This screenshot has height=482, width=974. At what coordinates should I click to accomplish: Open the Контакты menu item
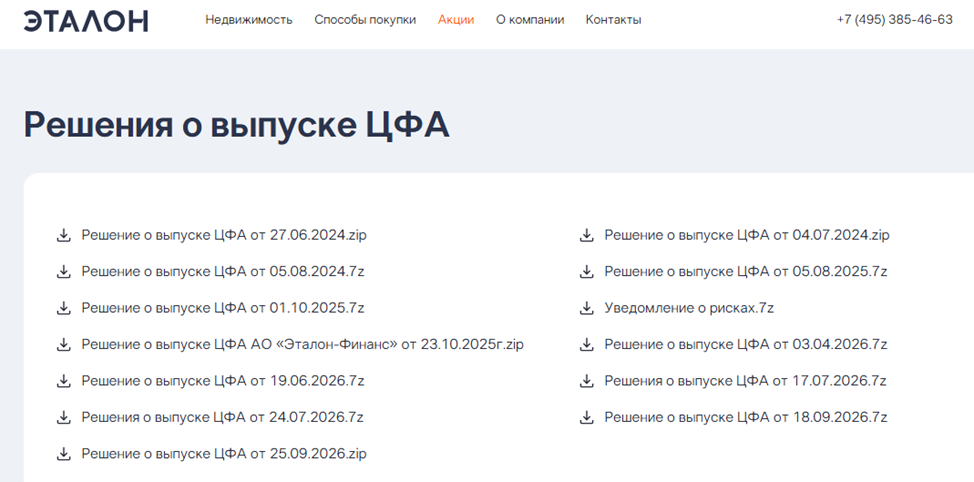coord(614,20)
